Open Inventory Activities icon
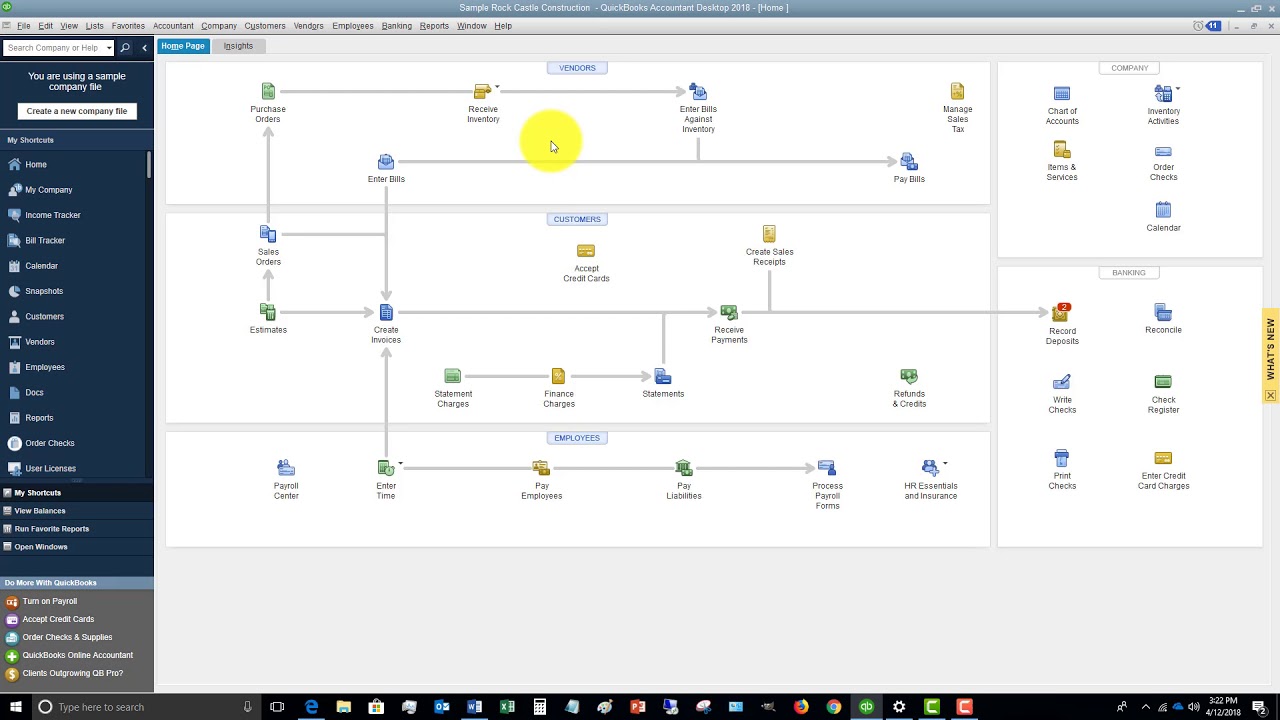1280x720 pixels. pos(1163,94)
